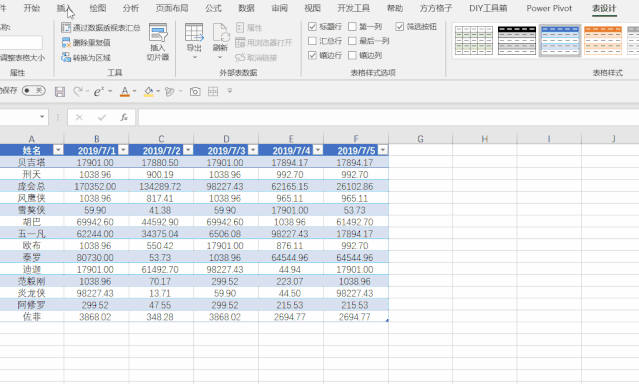Expand the Name Box dropdown arrow

coord(42,117)
